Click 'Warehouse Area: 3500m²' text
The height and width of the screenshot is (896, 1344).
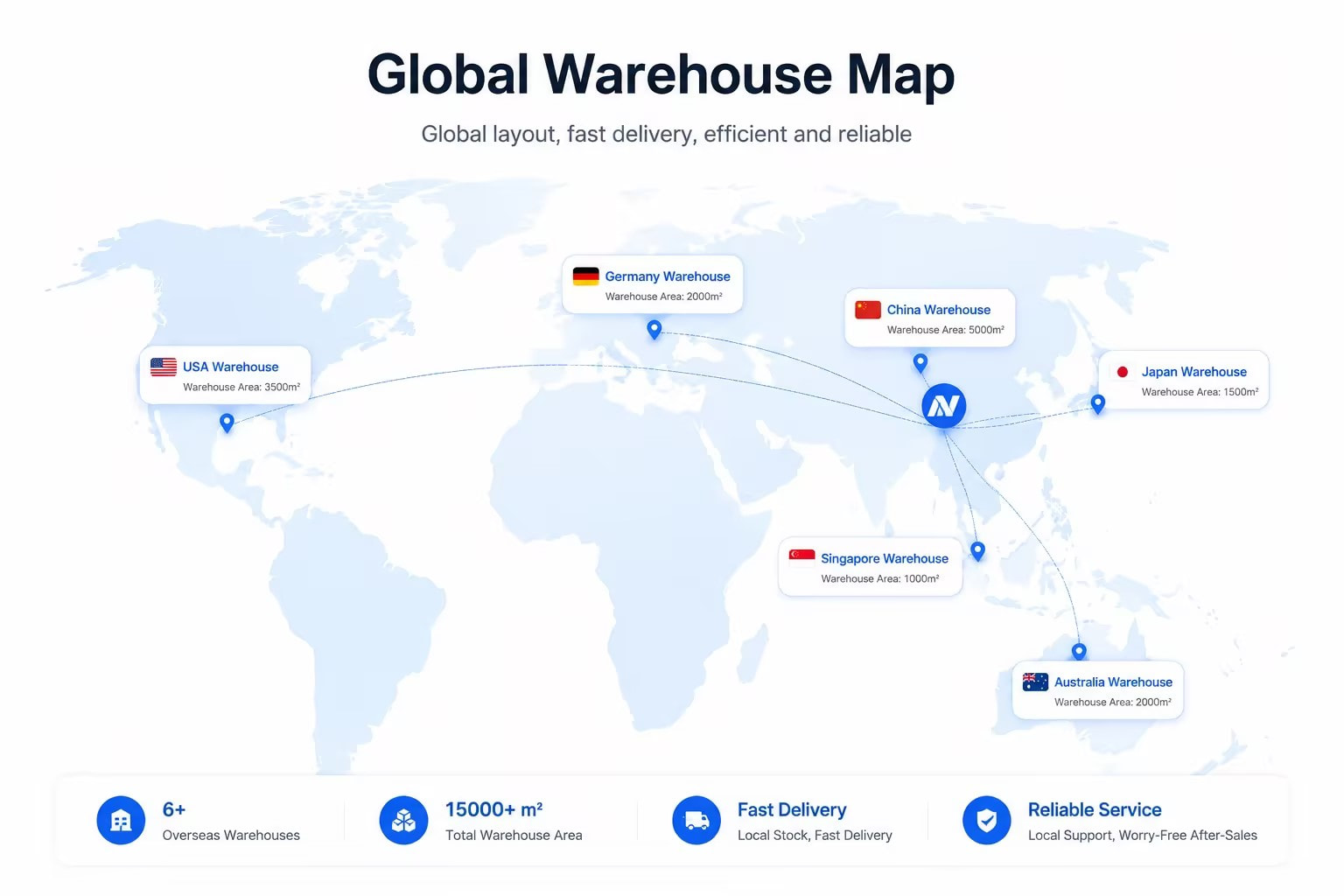[x=241, y=387]
